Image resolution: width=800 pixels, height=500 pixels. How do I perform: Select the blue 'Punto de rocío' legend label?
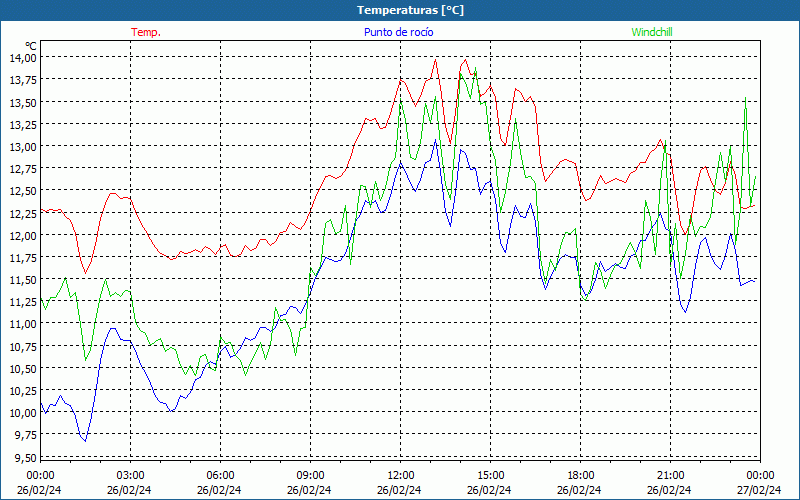coord(398,32)
